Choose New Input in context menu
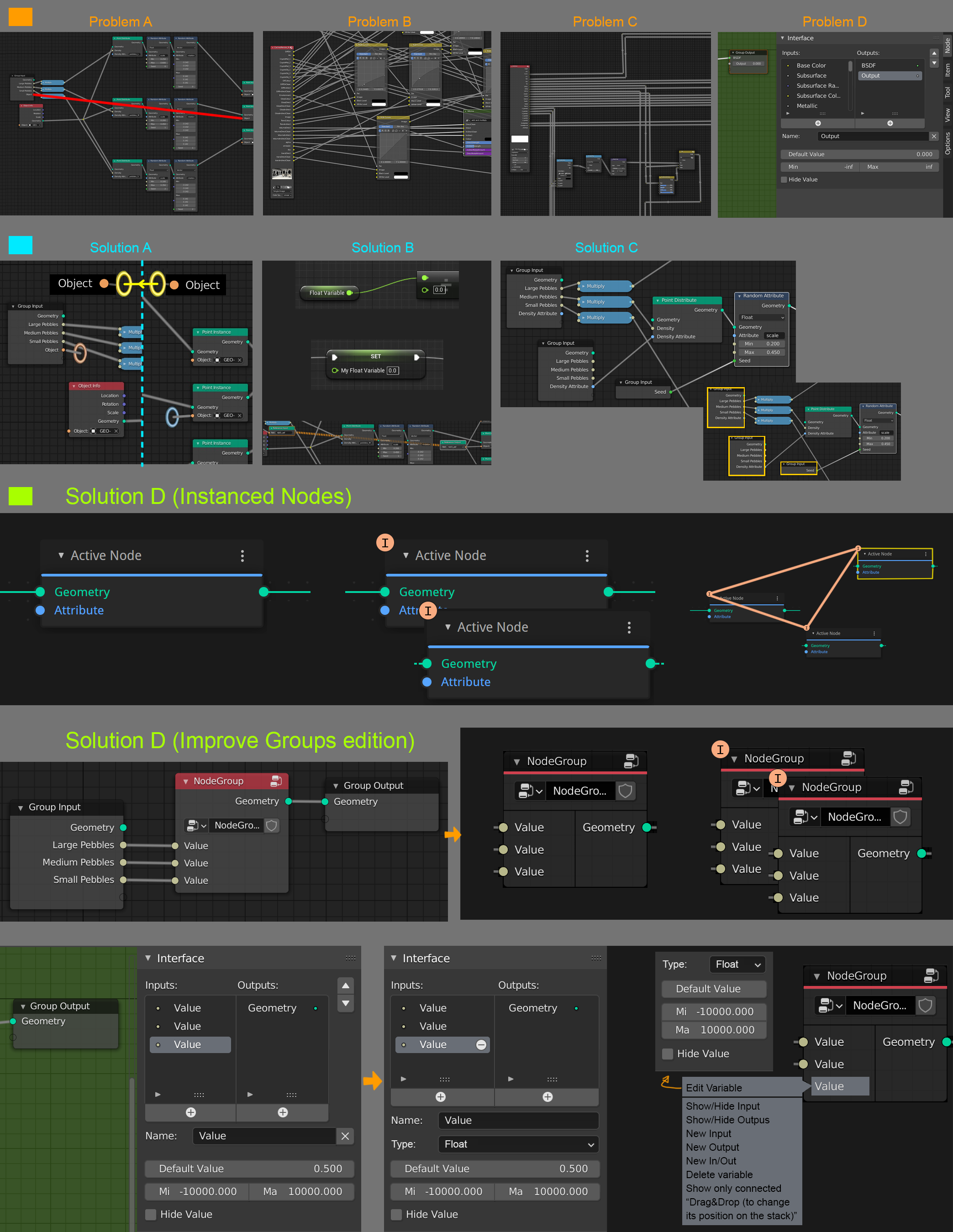This screenshot has width=953, height=1232. [708, 1133]
